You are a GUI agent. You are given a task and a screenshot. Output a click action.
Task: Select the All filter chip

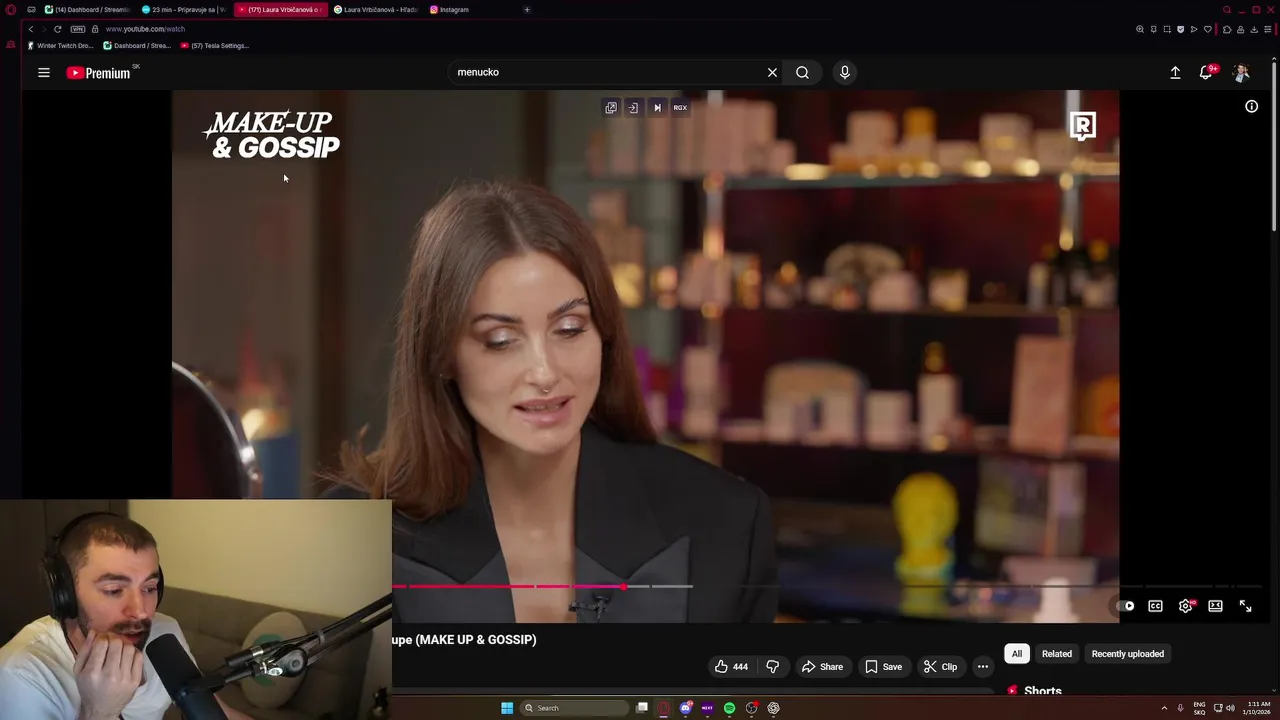[1017, 654]
